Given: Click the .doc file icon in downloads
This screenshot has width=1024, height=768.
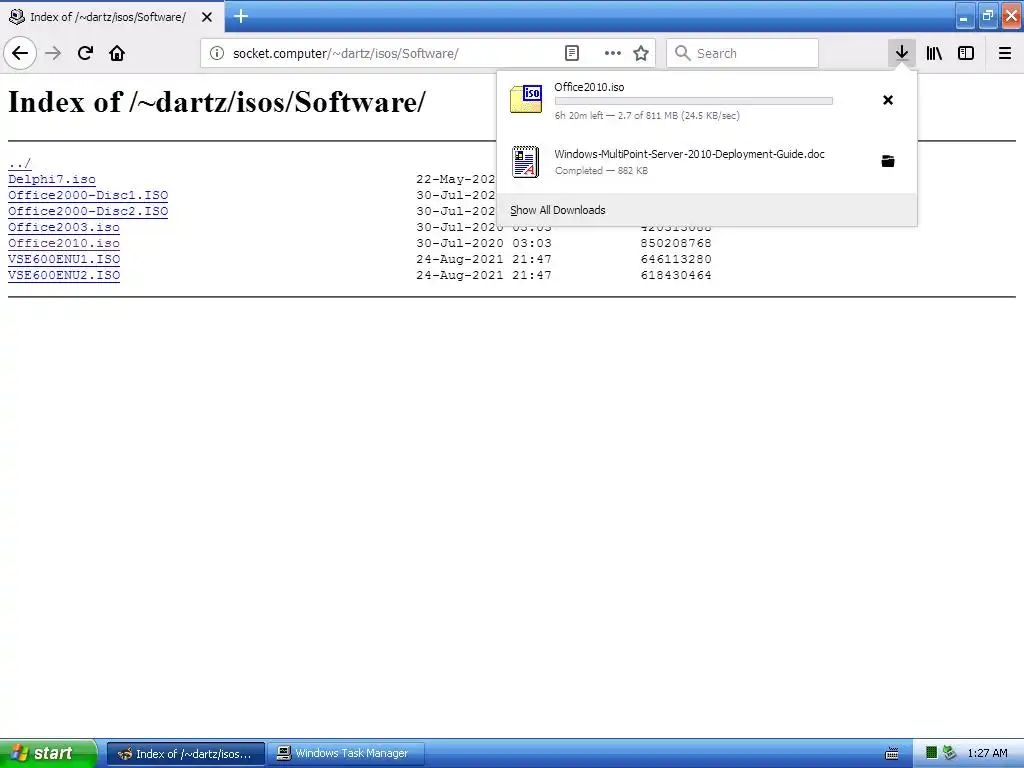Looking at the screenshot, I should coord(526,161).
